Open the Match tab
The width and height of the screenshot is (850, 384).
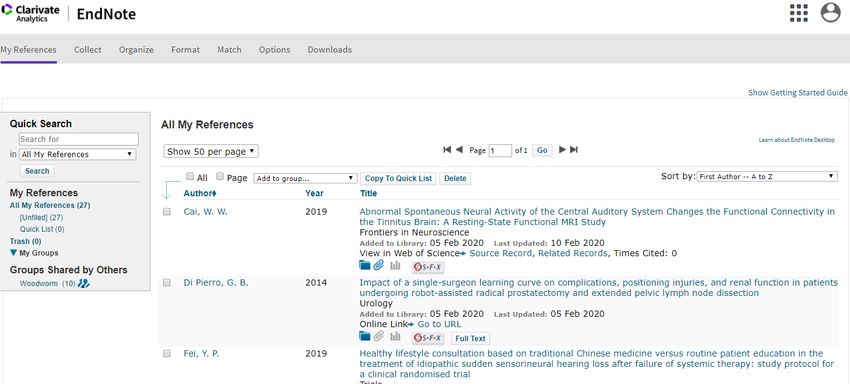click(x=229, y=49)
